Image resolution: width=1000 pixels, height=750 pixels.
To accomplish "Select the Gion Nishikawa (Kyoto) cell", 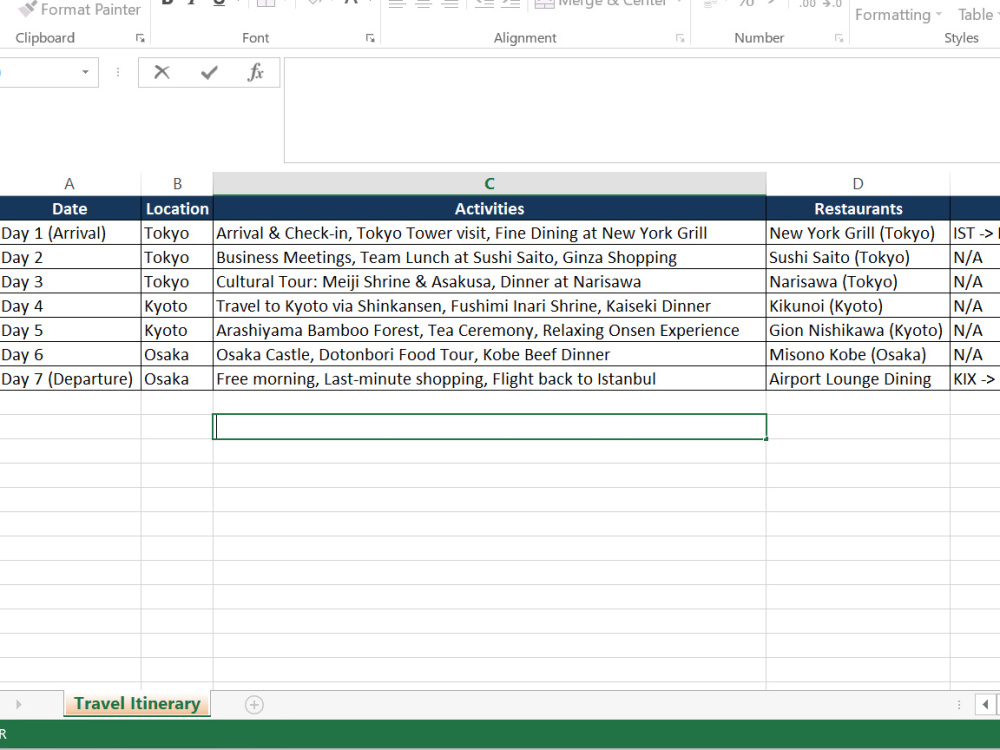I will [858, 330].
